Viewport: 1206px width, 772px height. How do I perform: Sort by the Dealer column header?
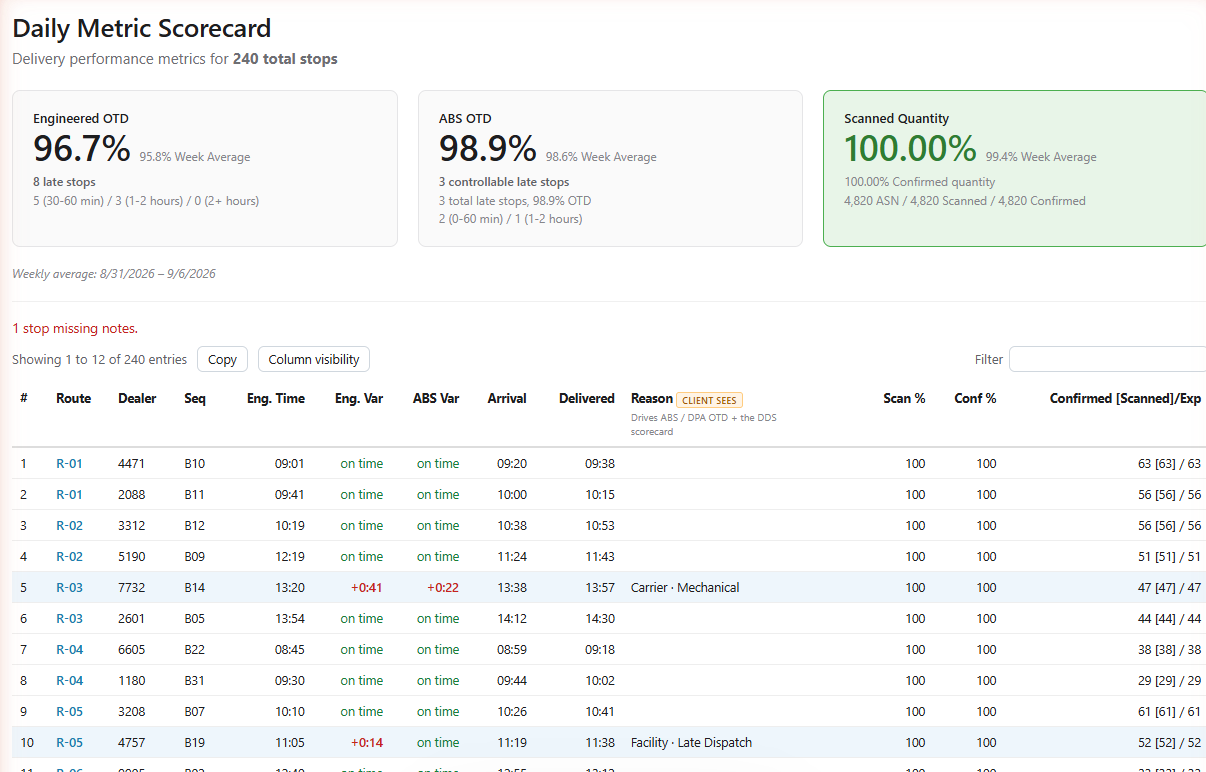coord(137,398)
